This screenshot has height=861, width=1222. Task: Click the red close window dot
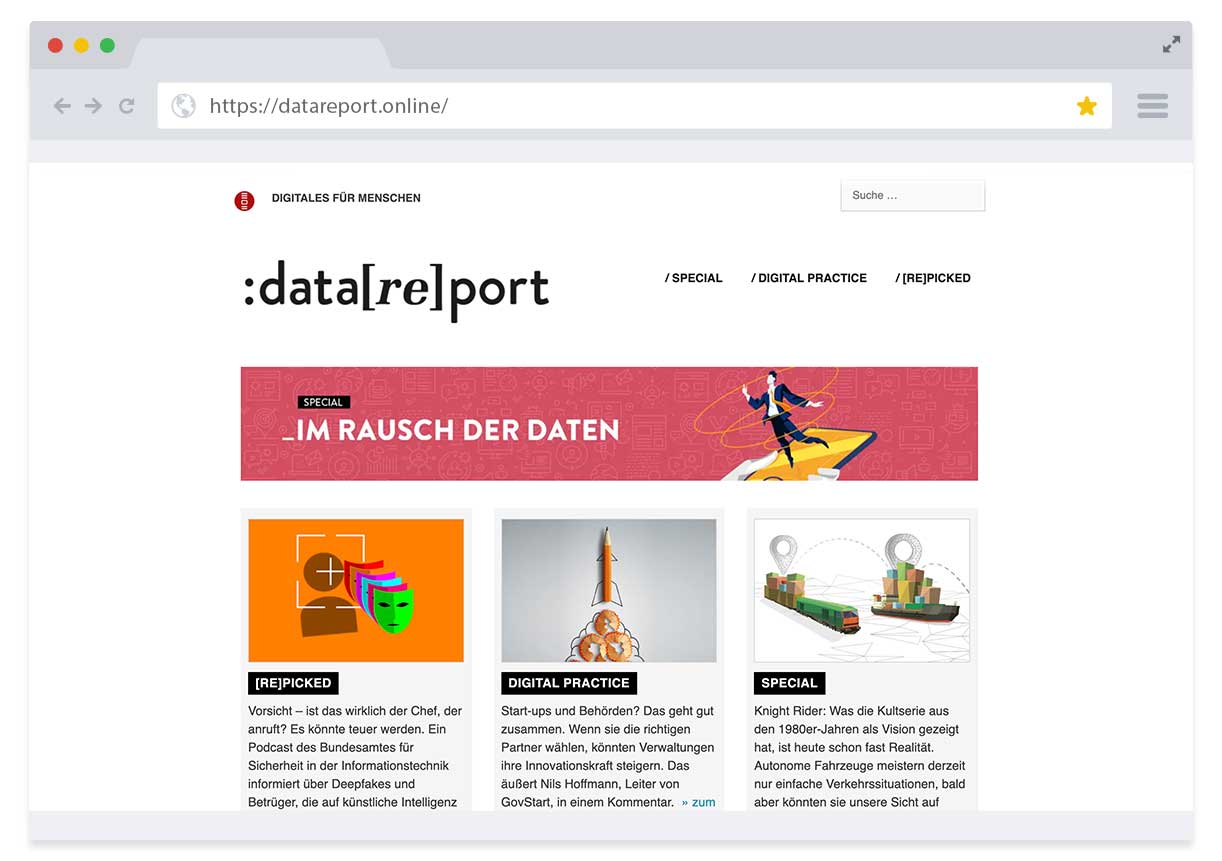tap(55, 46)
